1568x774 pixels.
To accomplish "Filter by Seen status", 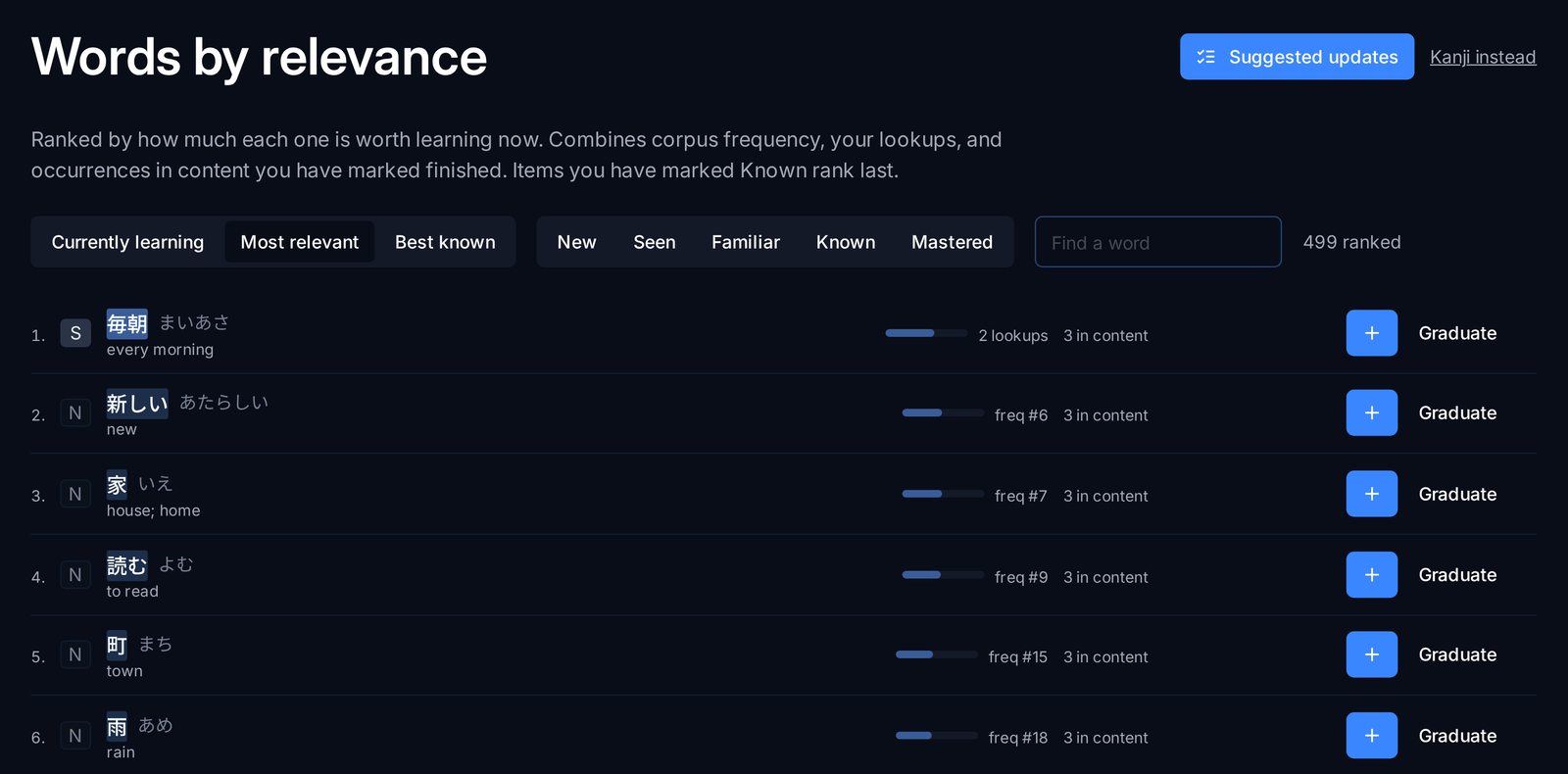I will 655,242.
